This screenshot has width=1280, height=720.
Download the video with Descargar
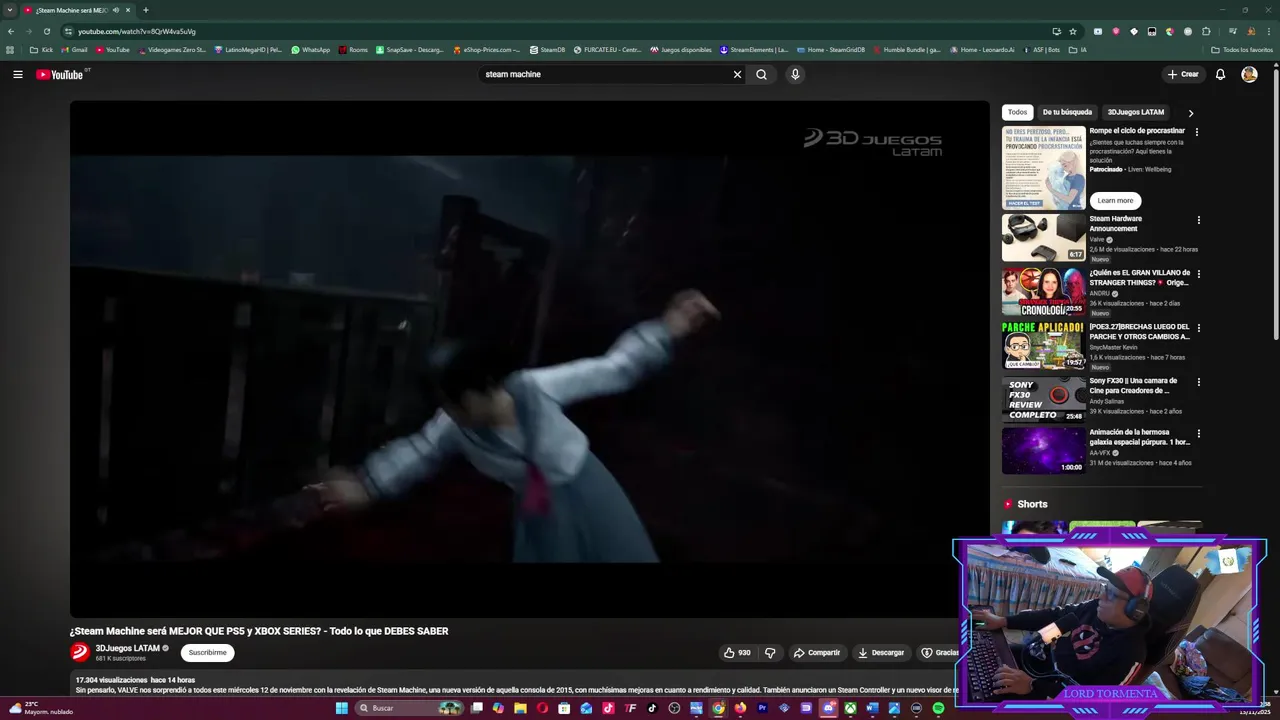point(881,652)
